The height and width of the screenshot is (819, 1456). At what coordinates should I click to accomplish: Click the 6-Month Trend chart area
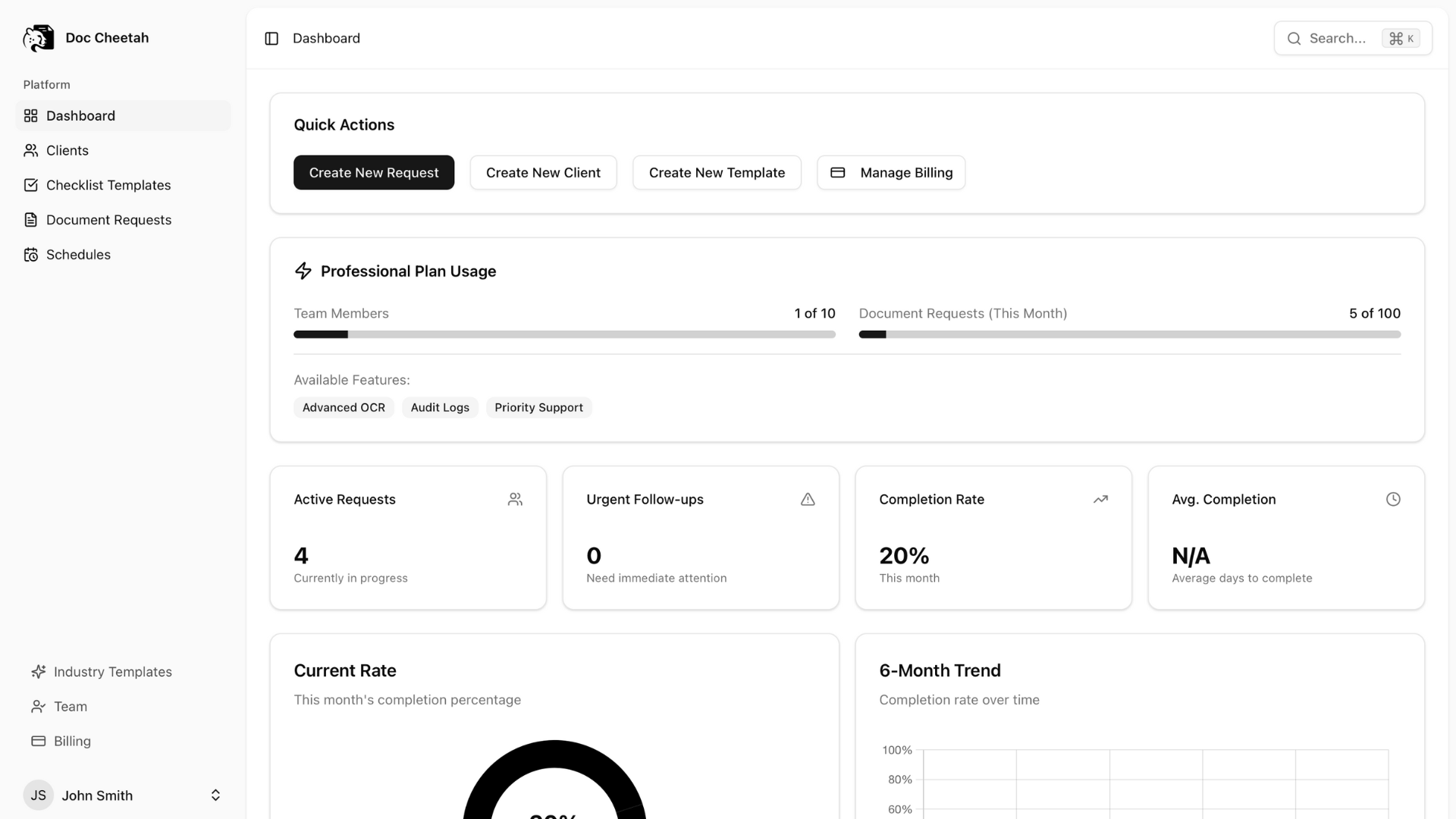point(1155,784)
